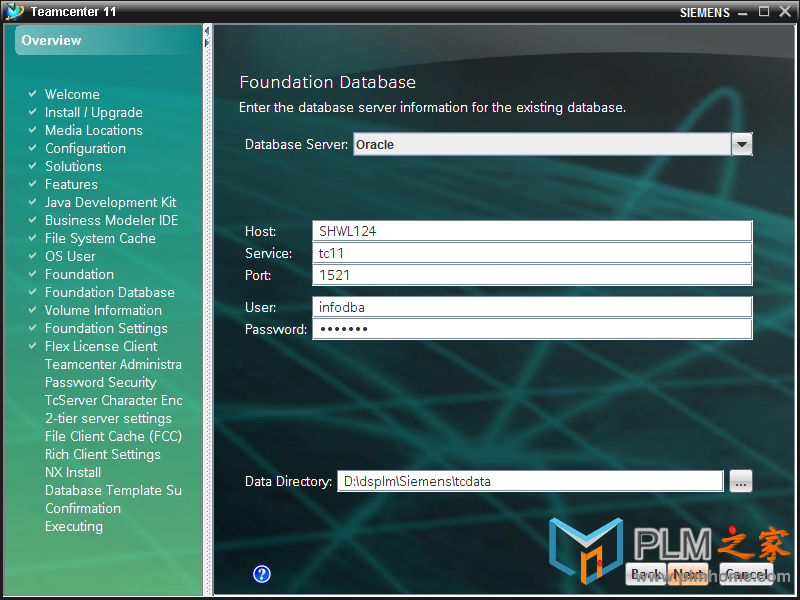The height and width of the screenshot is (600, 800).
Task: Click the Teamcenter application icon in title bar
Action: (14, 11)
